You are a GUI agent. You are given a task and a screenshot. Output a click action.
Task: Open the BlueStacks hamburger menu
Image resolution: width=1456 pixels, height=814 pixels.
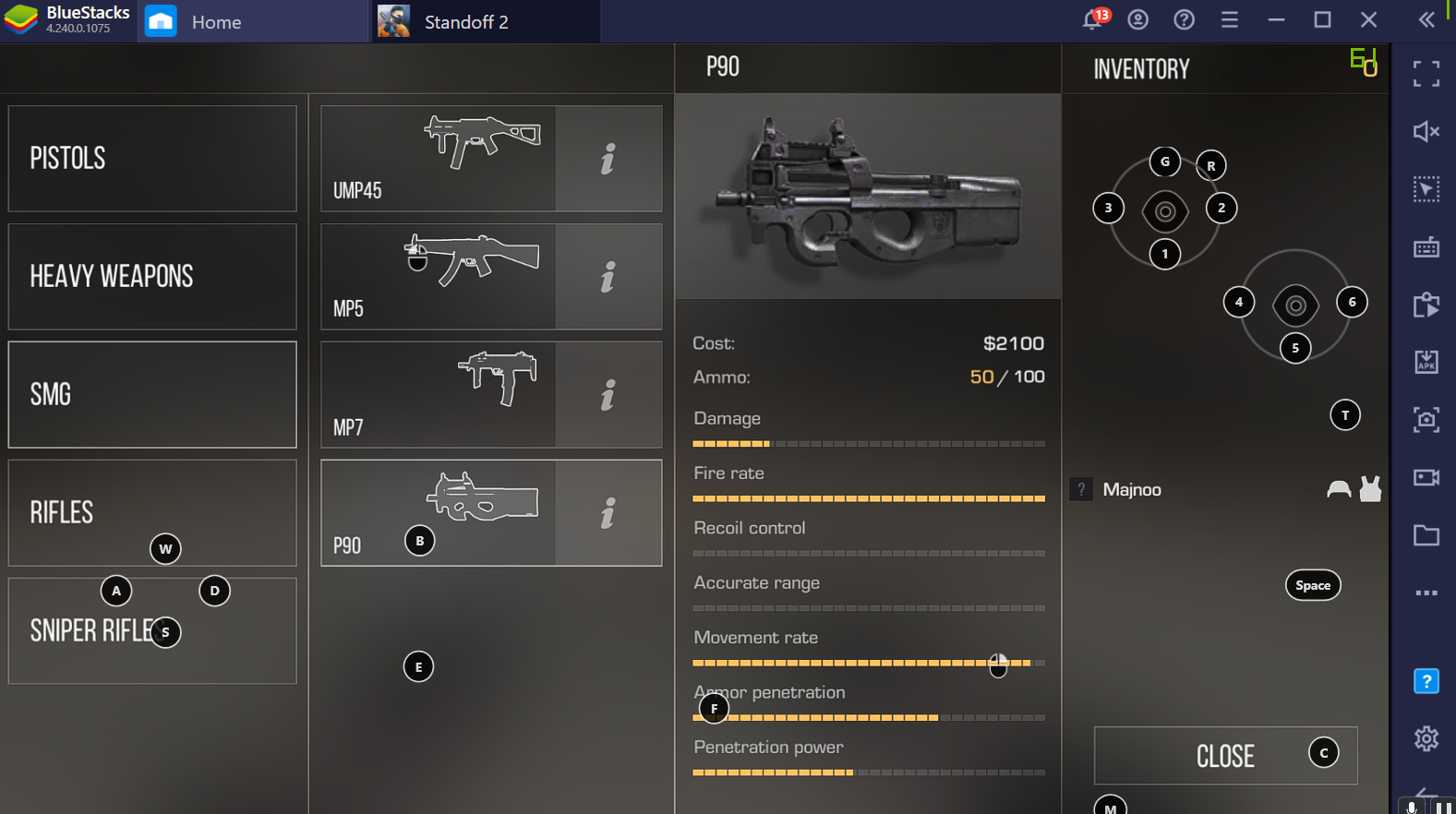[1230, 20]
